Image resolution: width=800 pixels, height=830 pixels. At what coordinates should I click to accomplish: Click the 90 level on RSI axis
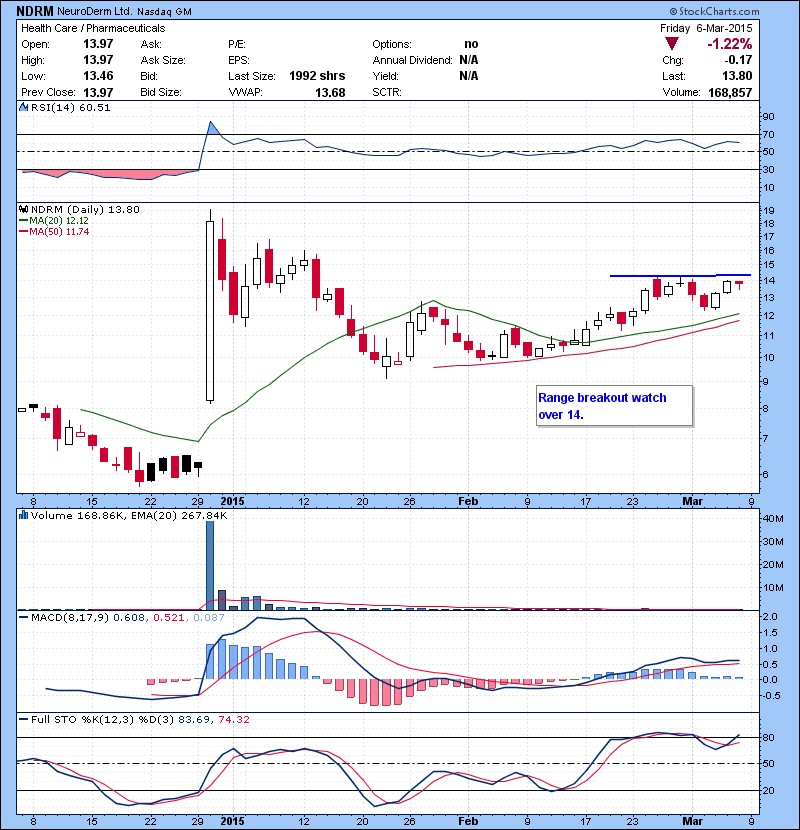(x=768, y=116)
